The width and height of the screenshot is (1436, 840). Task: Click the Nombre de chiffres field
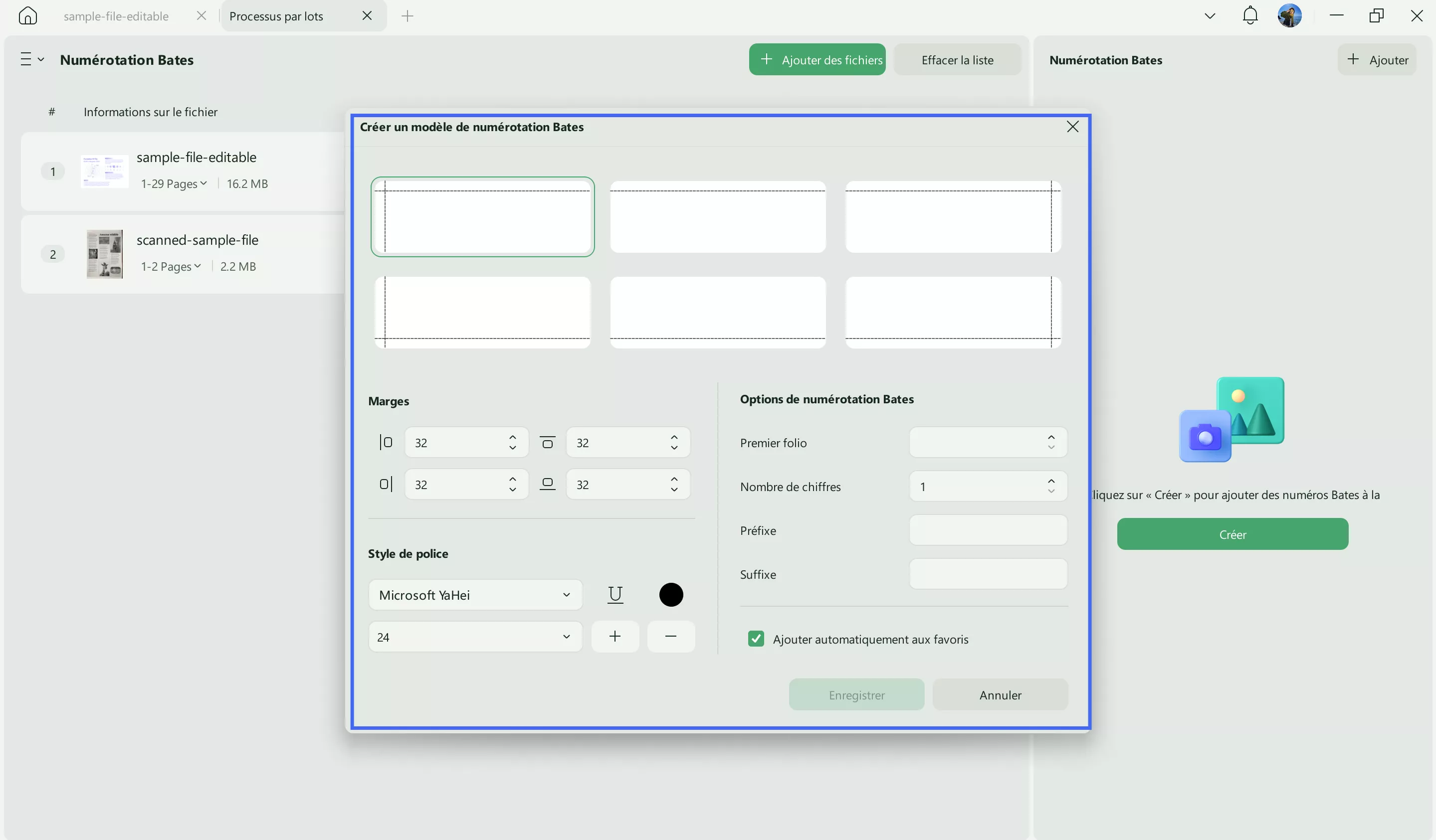[988, 486]
